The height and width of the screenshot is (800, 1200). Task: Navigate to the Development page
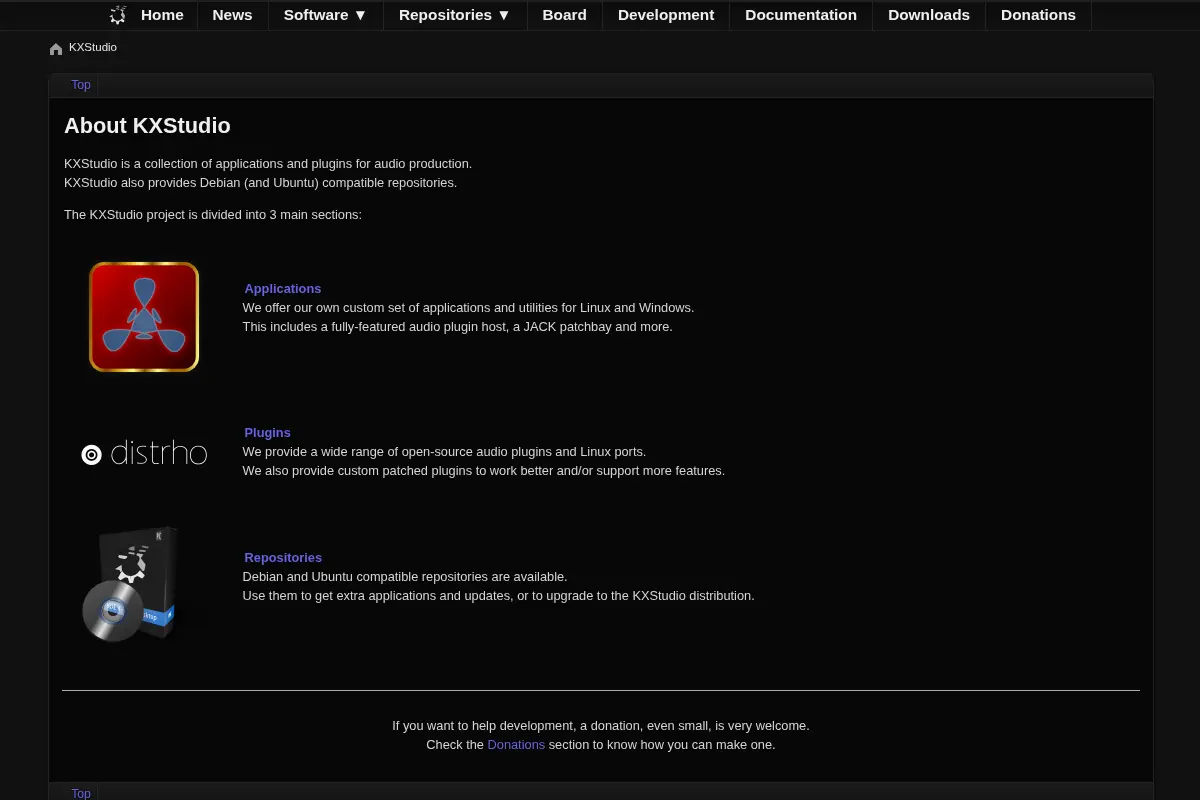tap(666, 15)
